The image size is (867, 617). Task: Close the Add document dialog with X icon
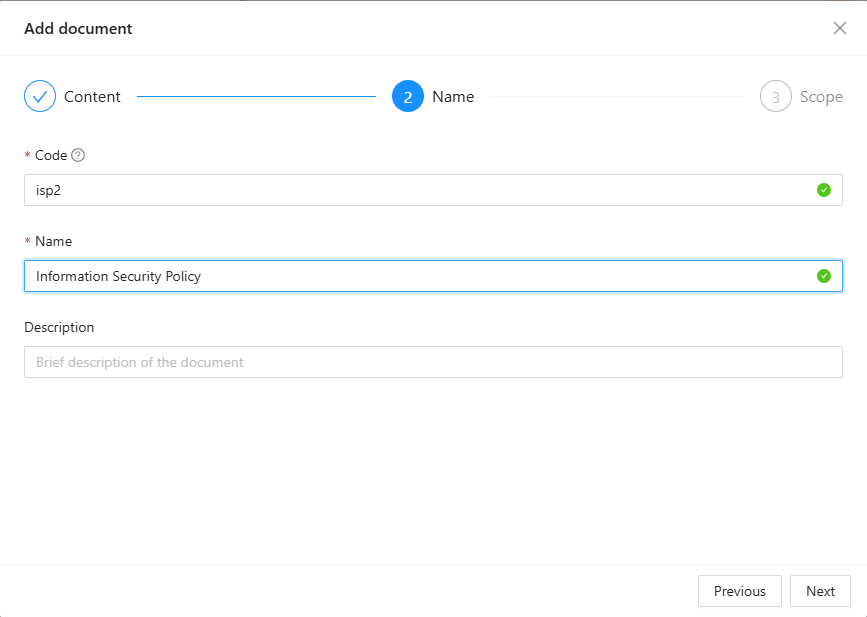[840, 28]
